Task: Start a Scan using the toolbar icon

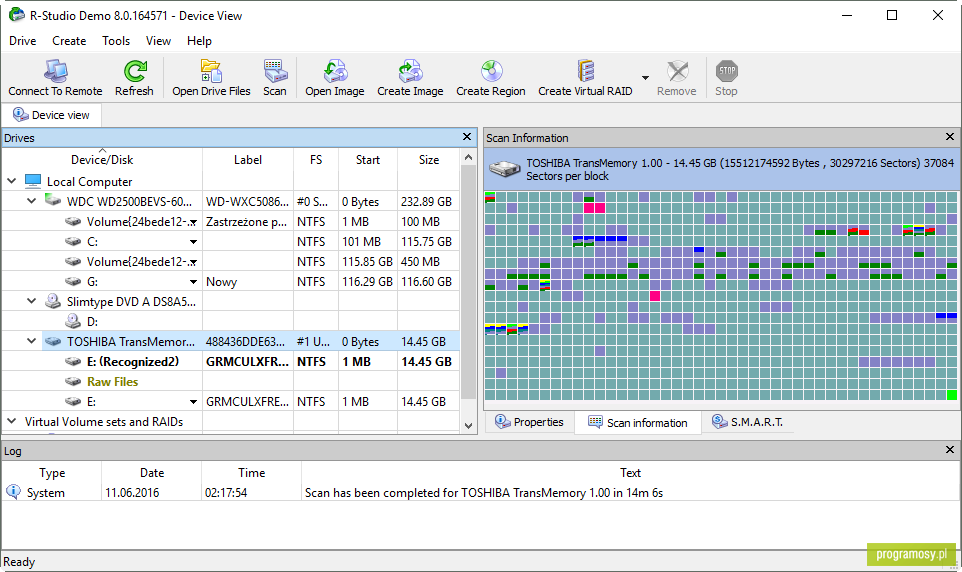Action: [x=275, y=71]
